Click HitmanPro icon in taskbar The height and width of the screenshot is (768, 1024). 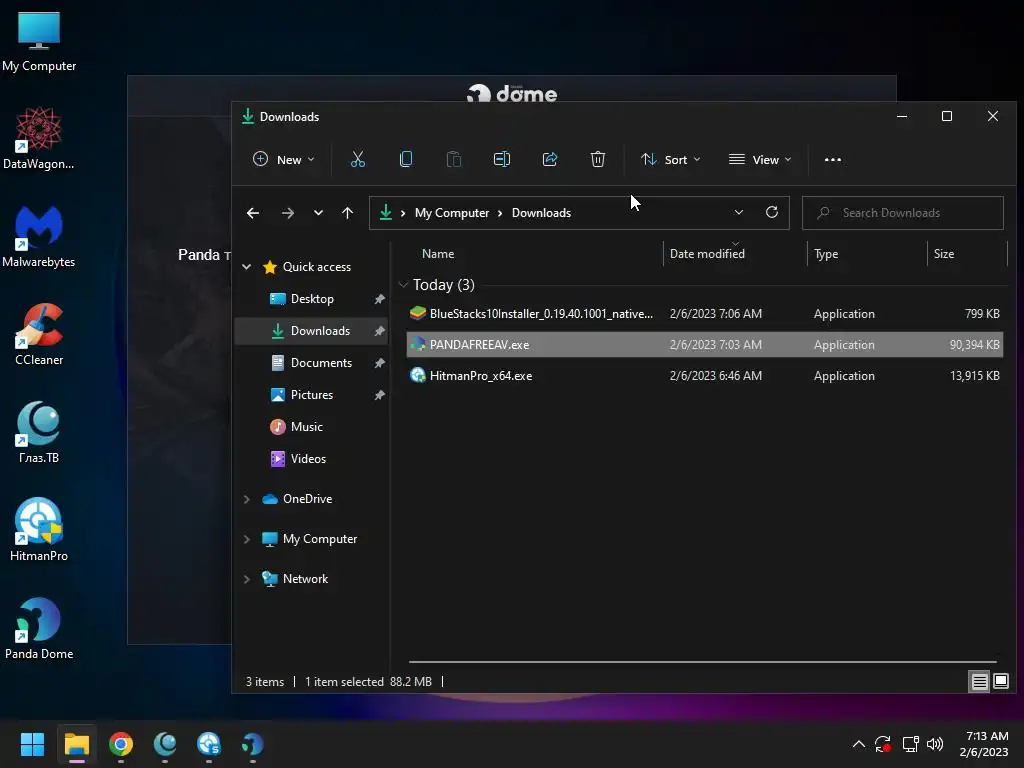click(x=209, y=744)
